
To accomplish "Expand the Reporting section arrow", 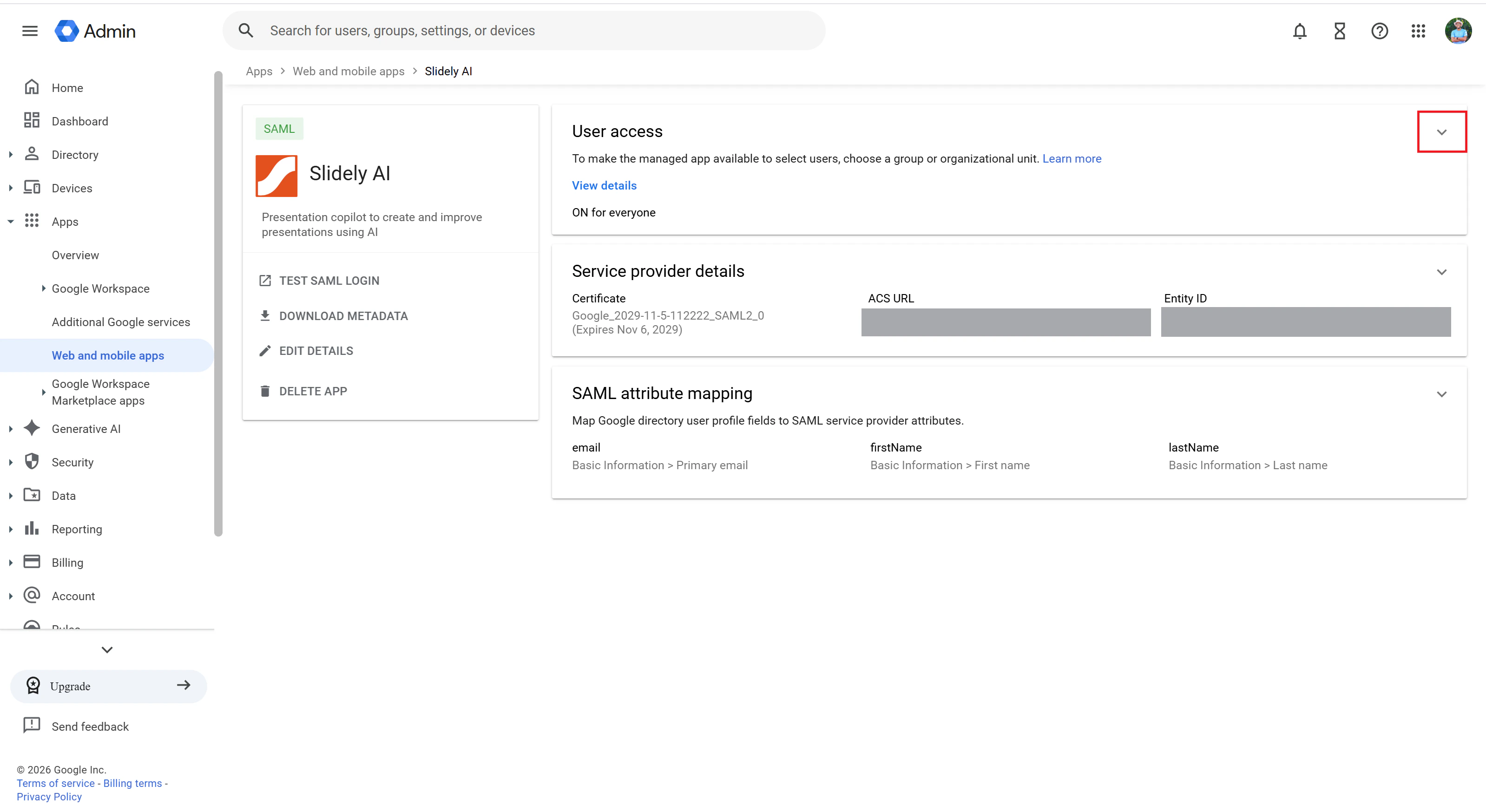I will [x=10, y=530].
